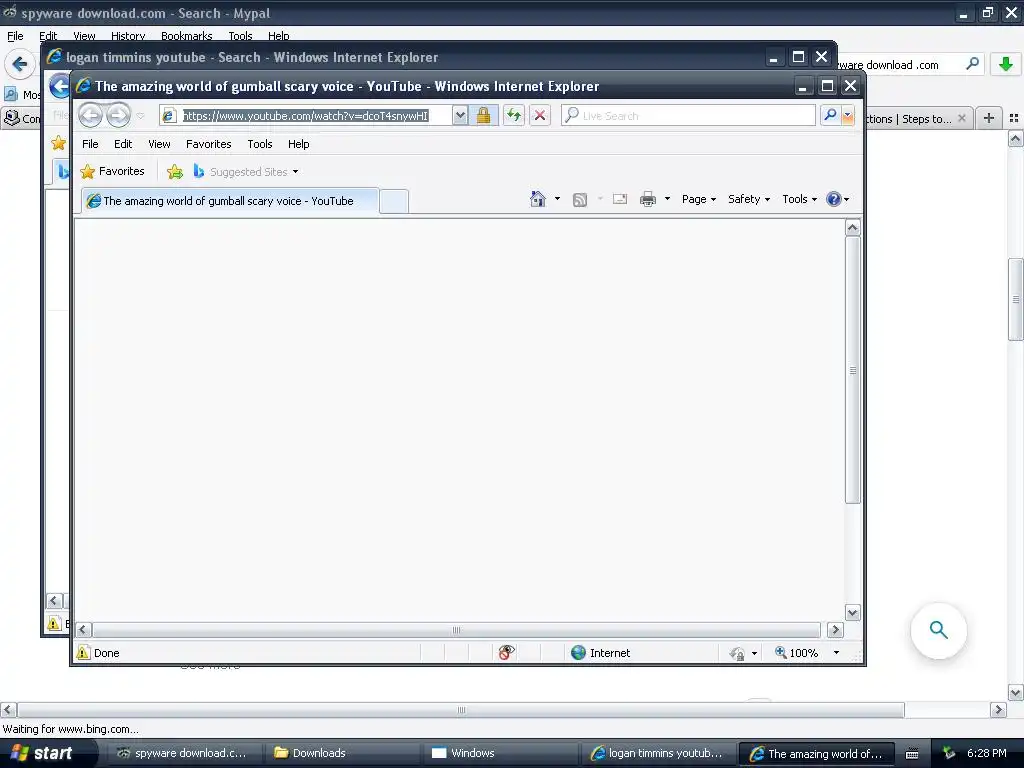The image size is (1024, 768).
Task: Open the Tools command bar dropdown
Action: click(799, 199)
